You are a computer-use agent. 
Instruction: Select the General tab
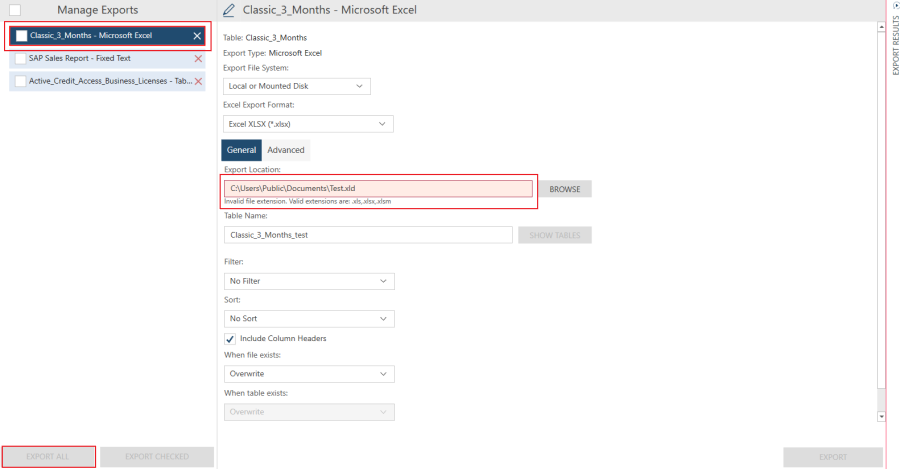241,150
